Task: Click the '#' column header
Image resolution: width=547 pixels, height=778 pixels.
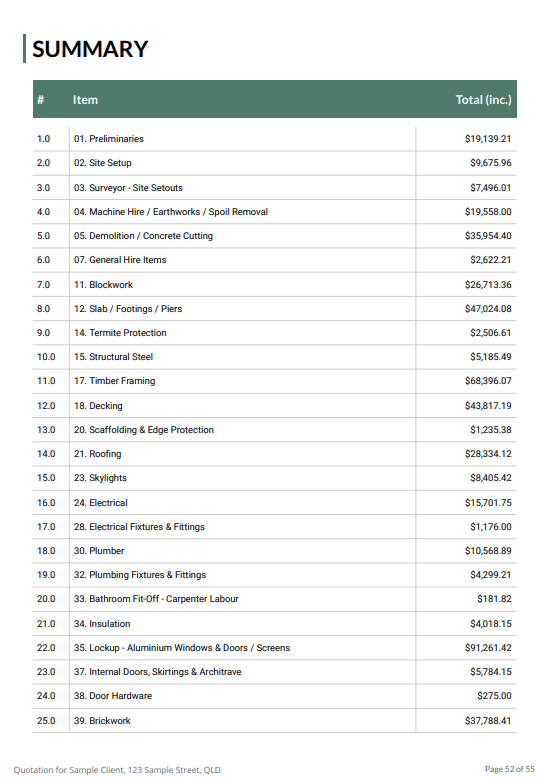Action: click(41, 100)
